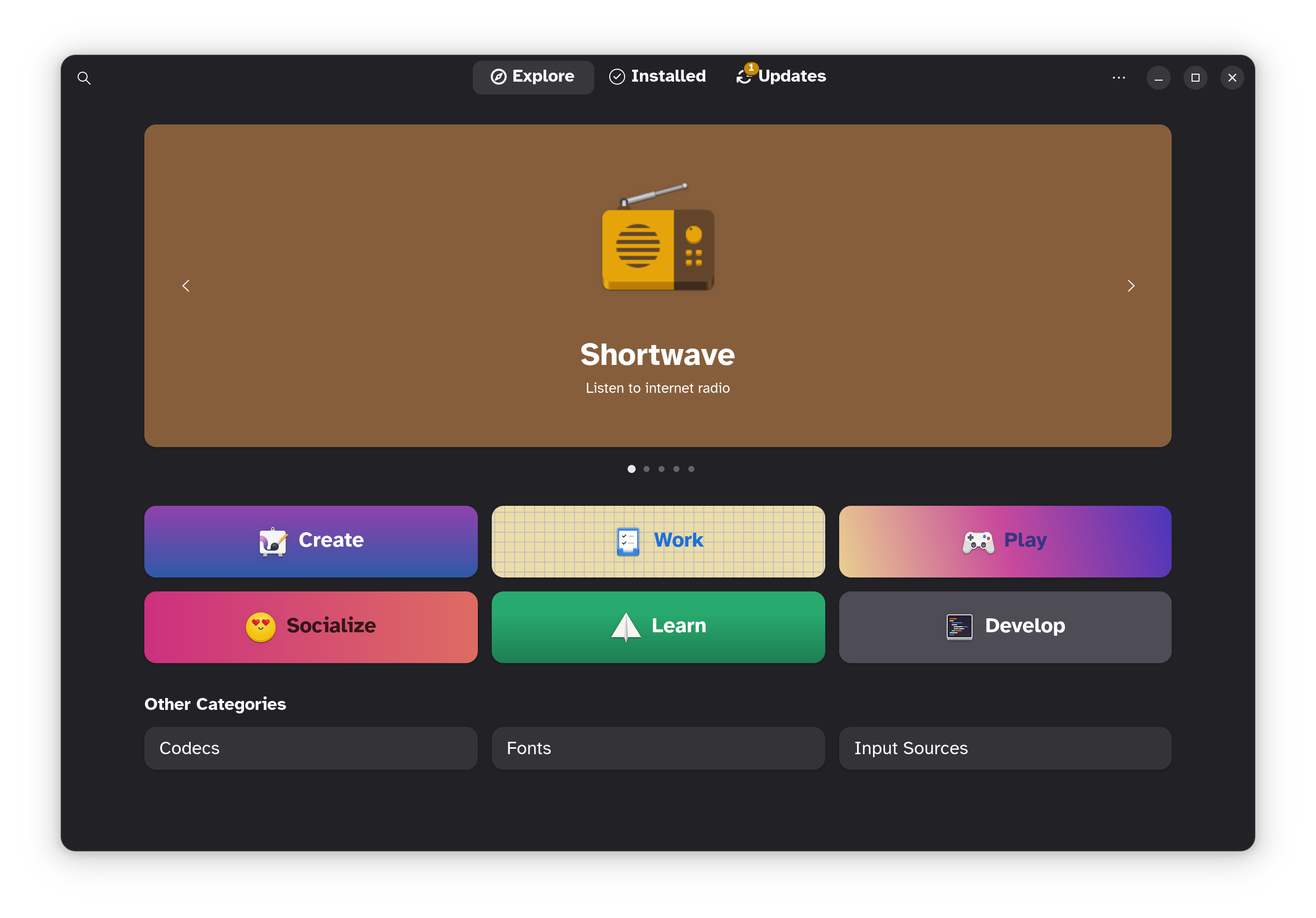Switch to the Installed tab
Image resolution: width=1316 pixels, height=918 pixels.
pyautogui.click(x=657, y=76)
